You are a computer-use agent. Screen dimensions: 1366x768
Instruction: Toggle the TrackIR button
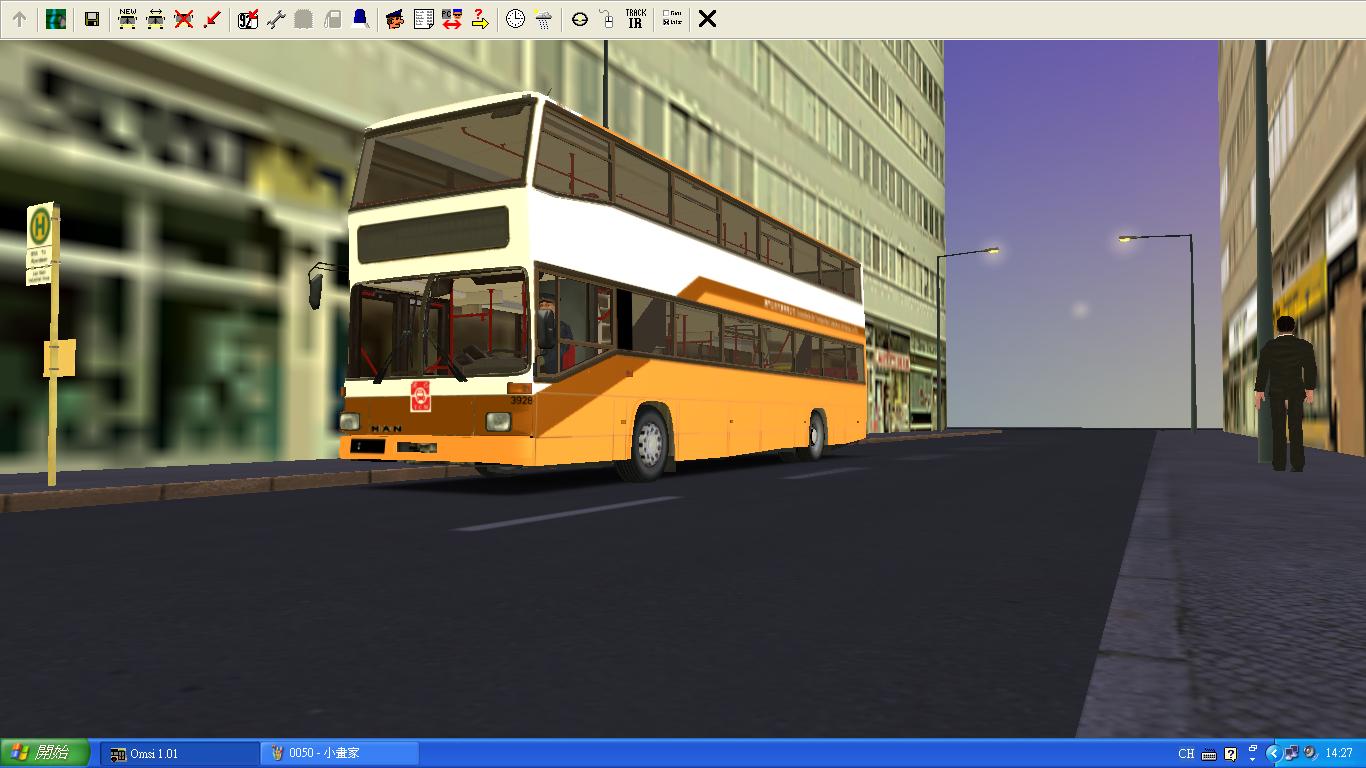635,19
